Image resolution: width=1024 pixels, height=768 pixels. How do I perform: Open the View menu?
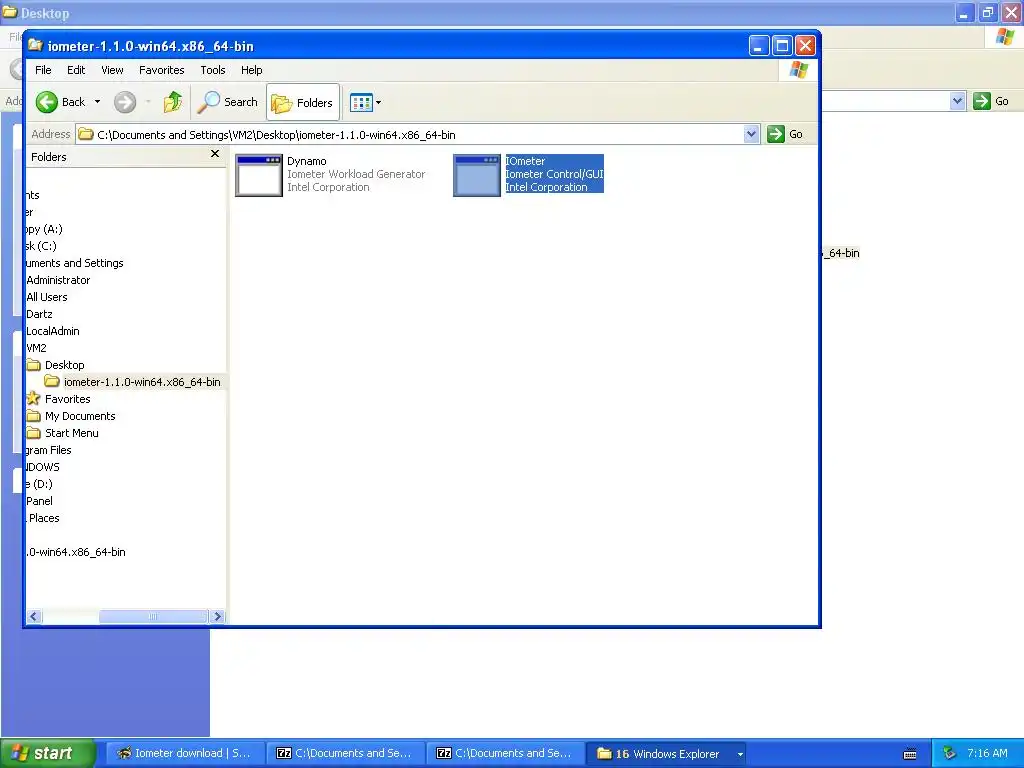coord(112,70)
